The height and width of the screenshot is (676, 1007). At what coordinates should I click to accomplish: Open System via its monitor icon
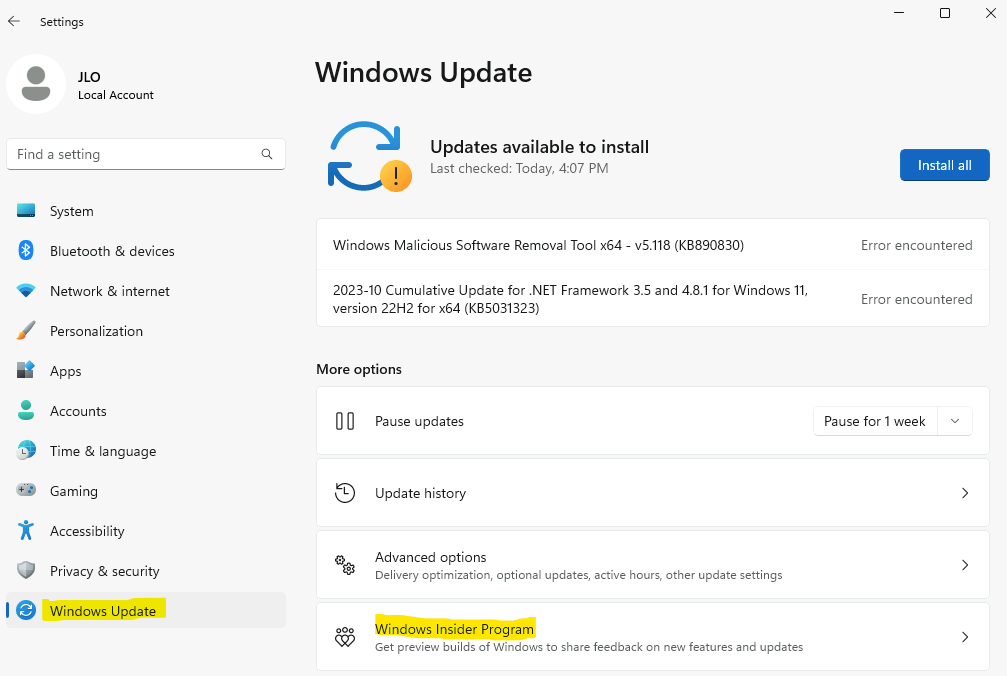click(x=26, y=211)
